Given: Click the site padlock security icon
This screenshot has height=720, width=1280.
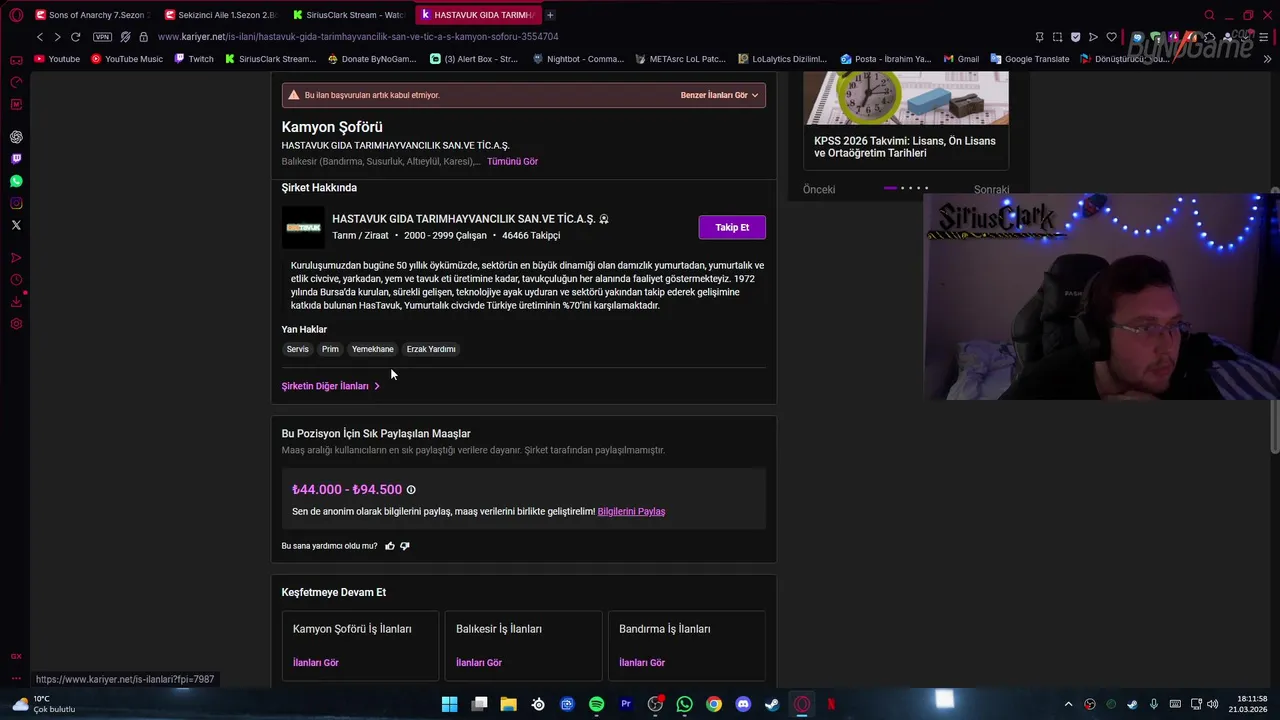Looking at the screenshot, I should coord(143,37).
